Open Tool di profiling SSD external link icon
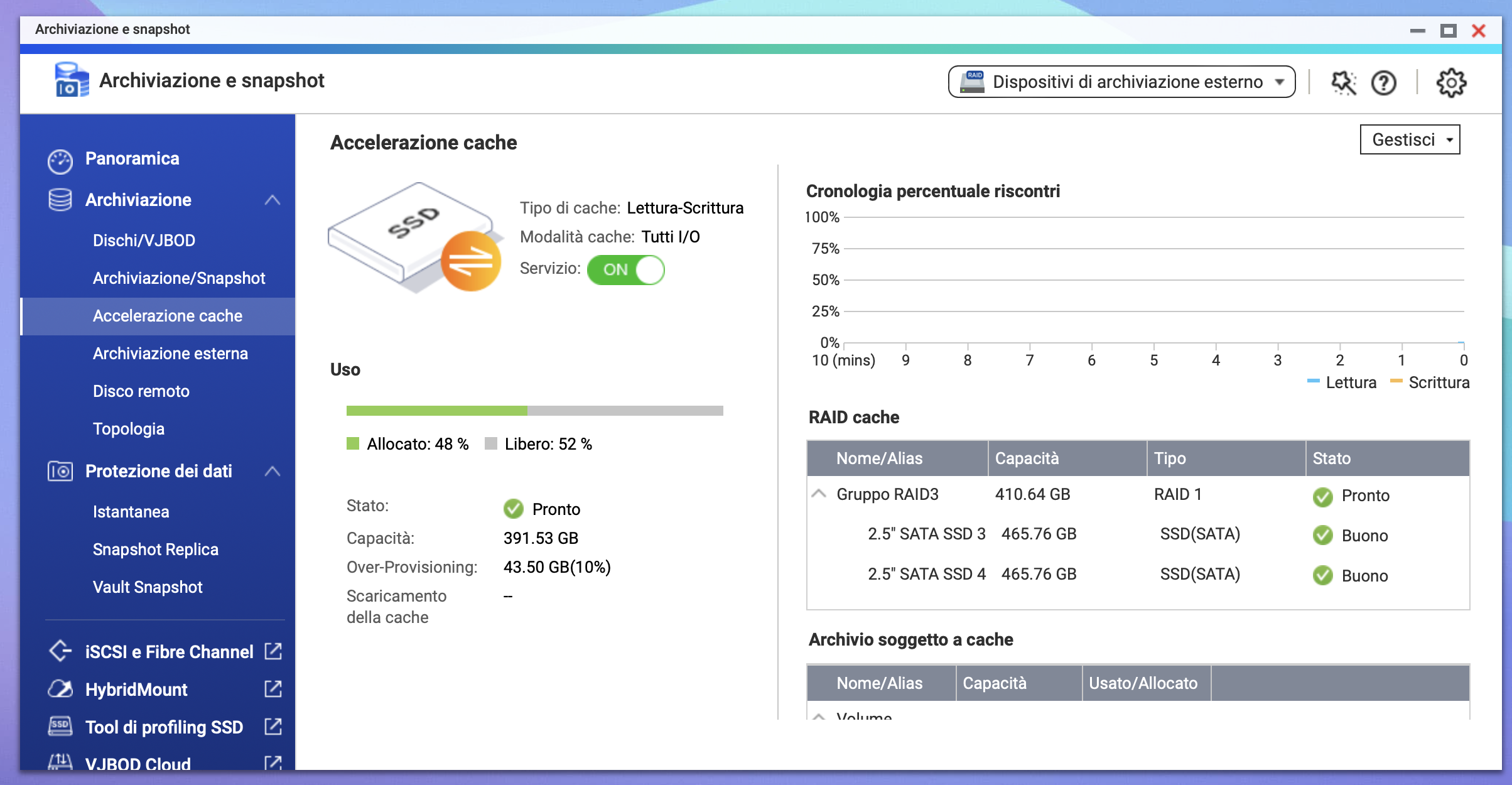The height and width of the screenshot is (785, 1512). pos(273,727)
